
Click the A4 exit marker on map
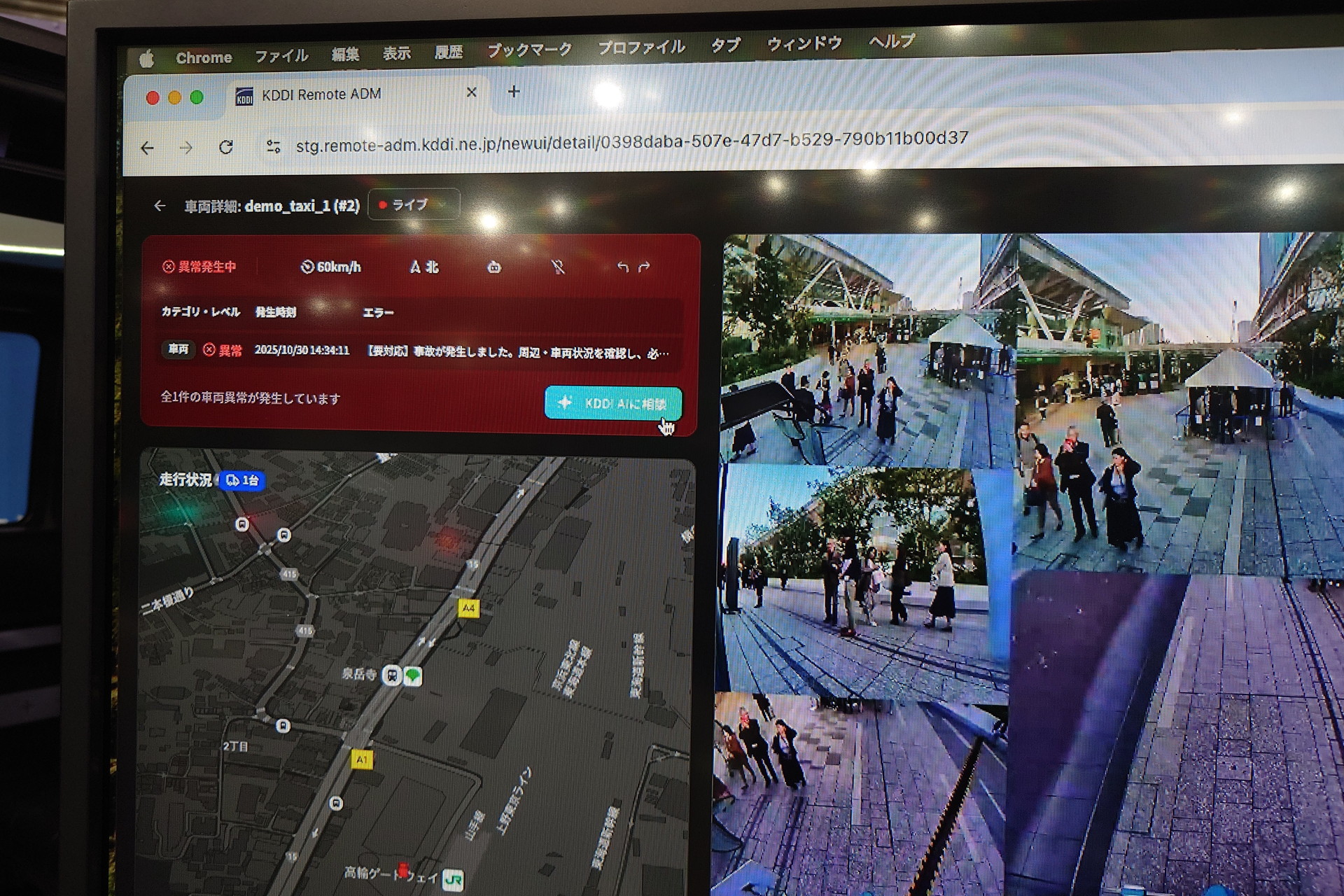click(x=468, y=608)
